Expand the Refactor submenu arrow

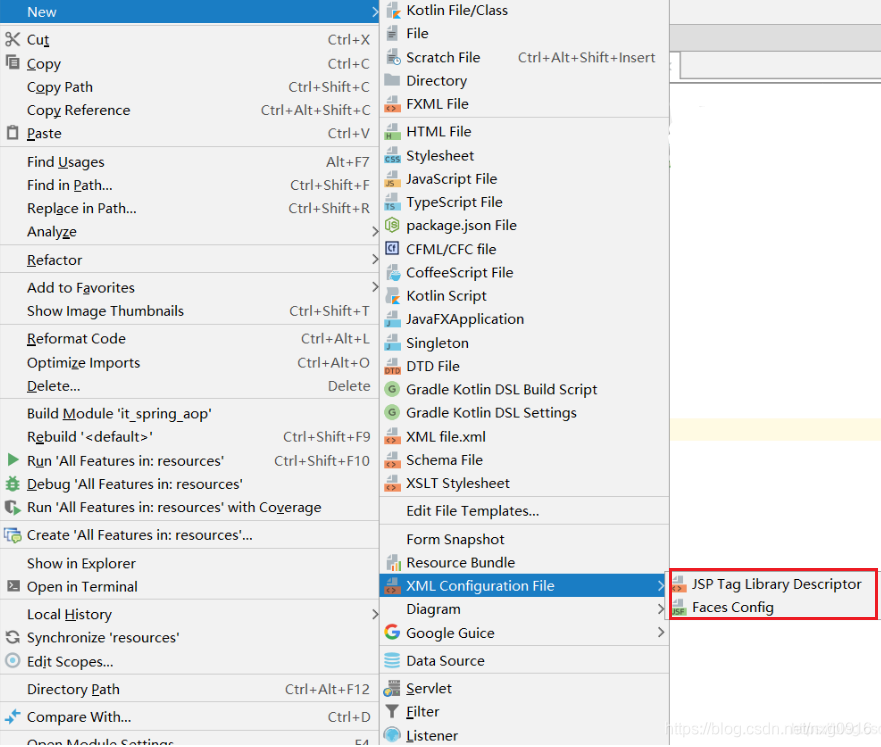point(375,259)
